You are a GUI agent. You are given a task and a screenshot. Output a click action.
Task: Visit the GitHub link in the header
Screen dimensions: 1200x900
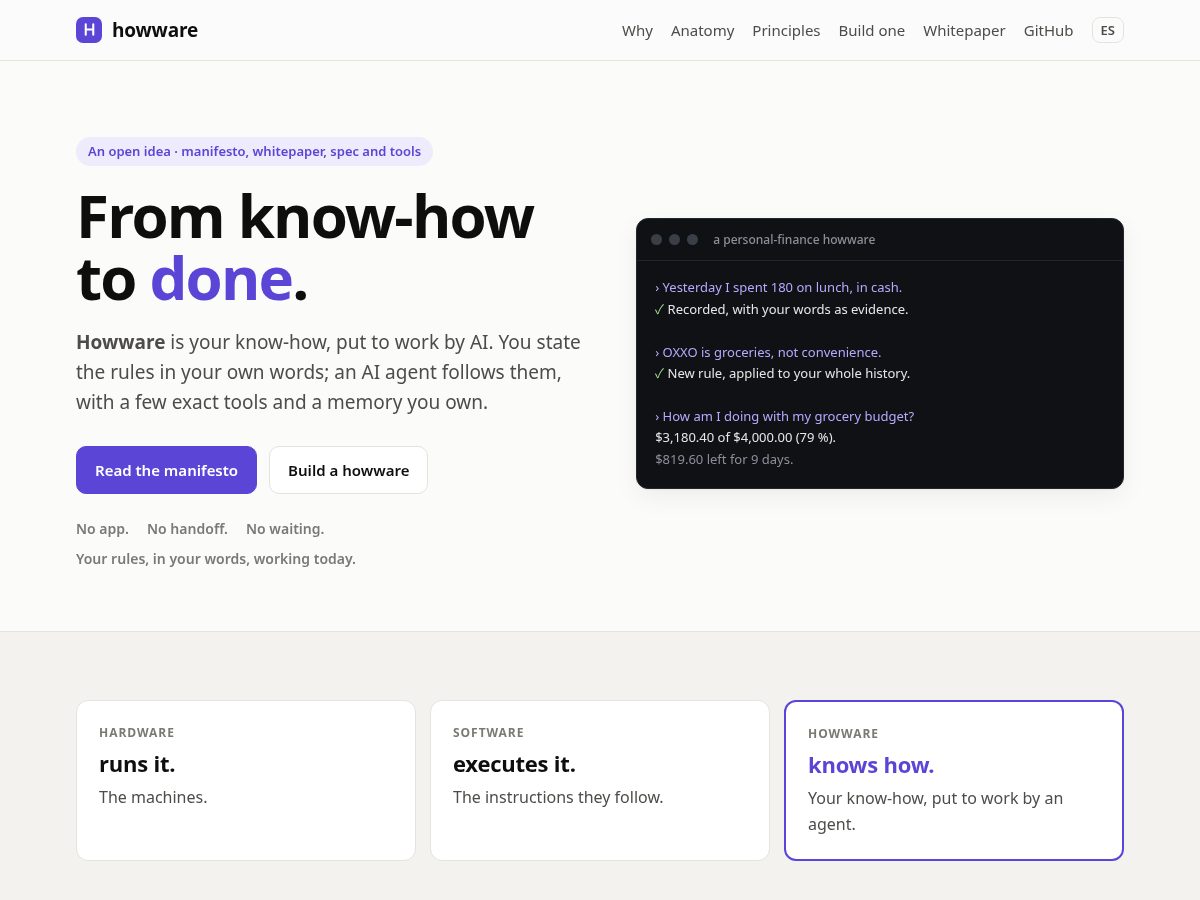[1048, 31]
